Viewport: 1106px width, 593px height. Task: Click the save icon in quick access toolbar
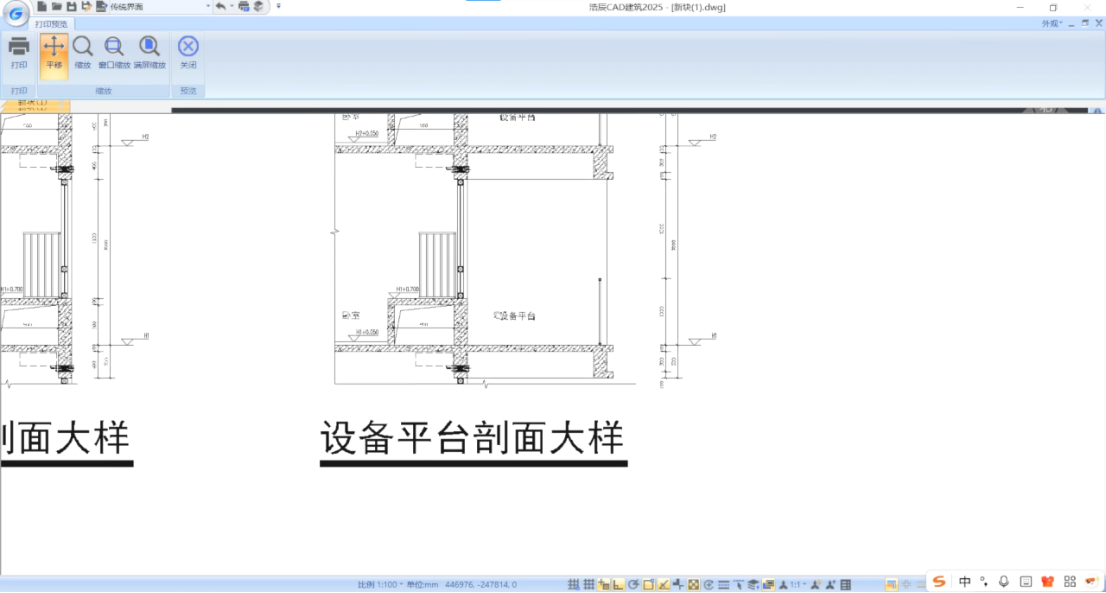(71, 6)
